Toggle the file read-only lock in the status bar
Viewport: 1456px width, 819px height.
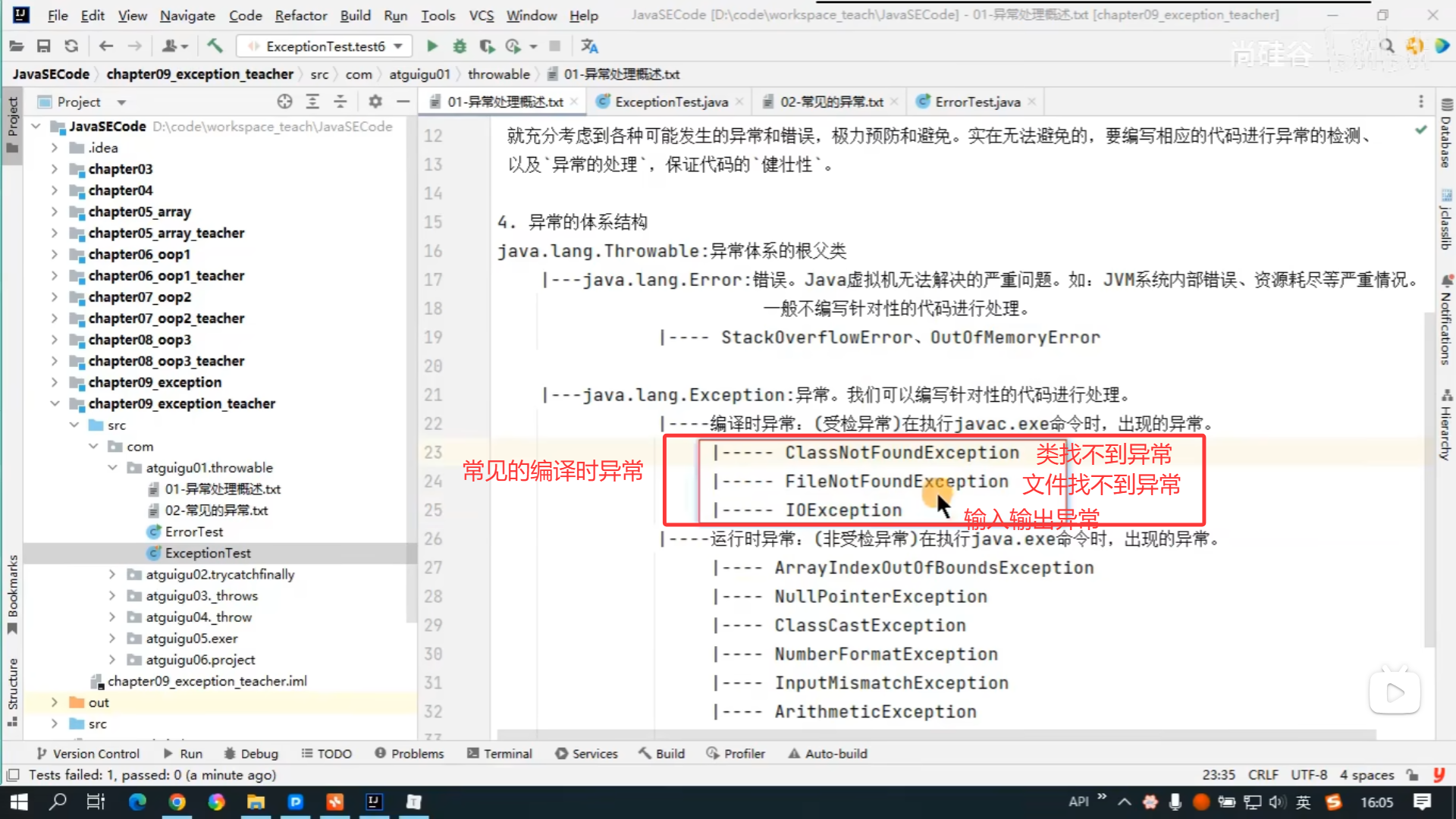pyautogui.click(x=1412, y=775)
